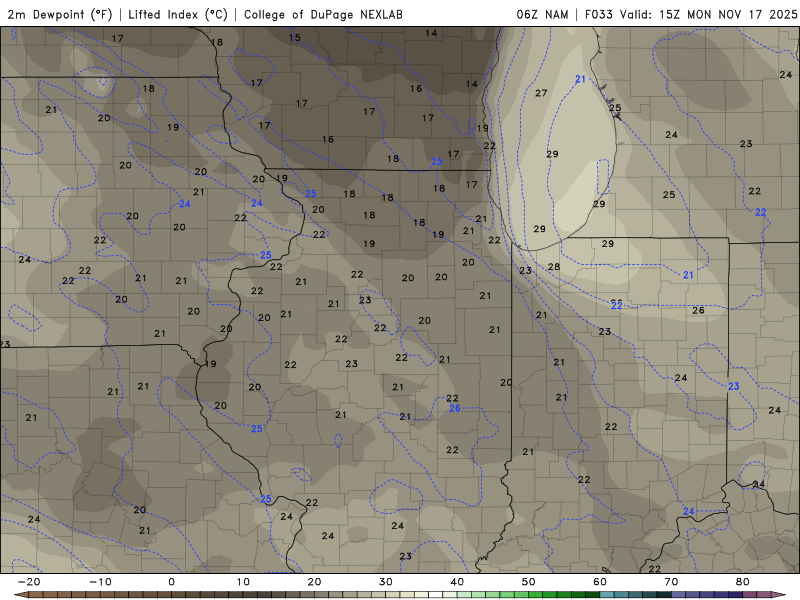Click the blue lifted index label 23
800x600 pixels.
(734, 386)
